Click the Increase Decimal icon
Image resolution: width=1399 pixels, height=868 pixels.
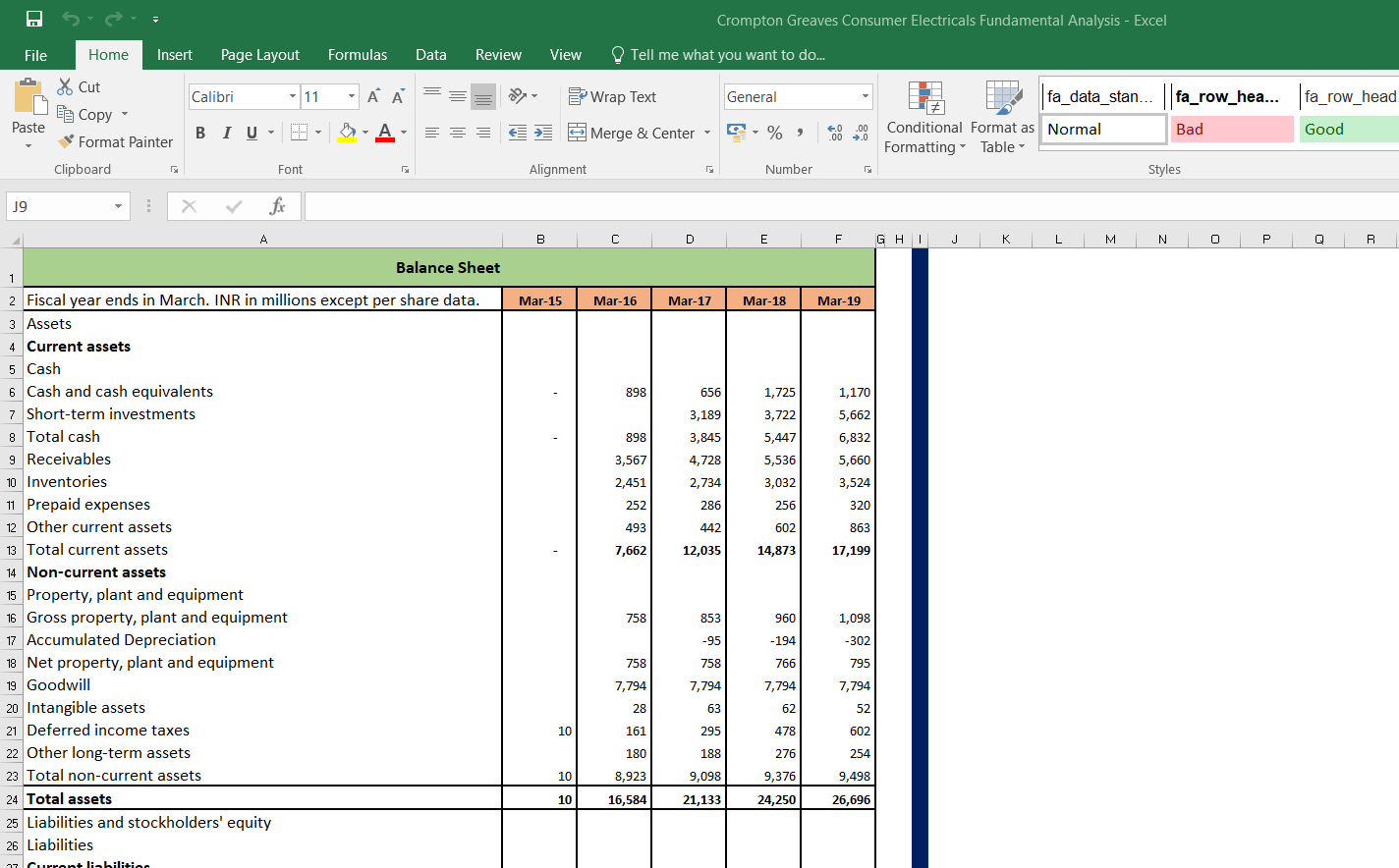(x=835, y=133)
